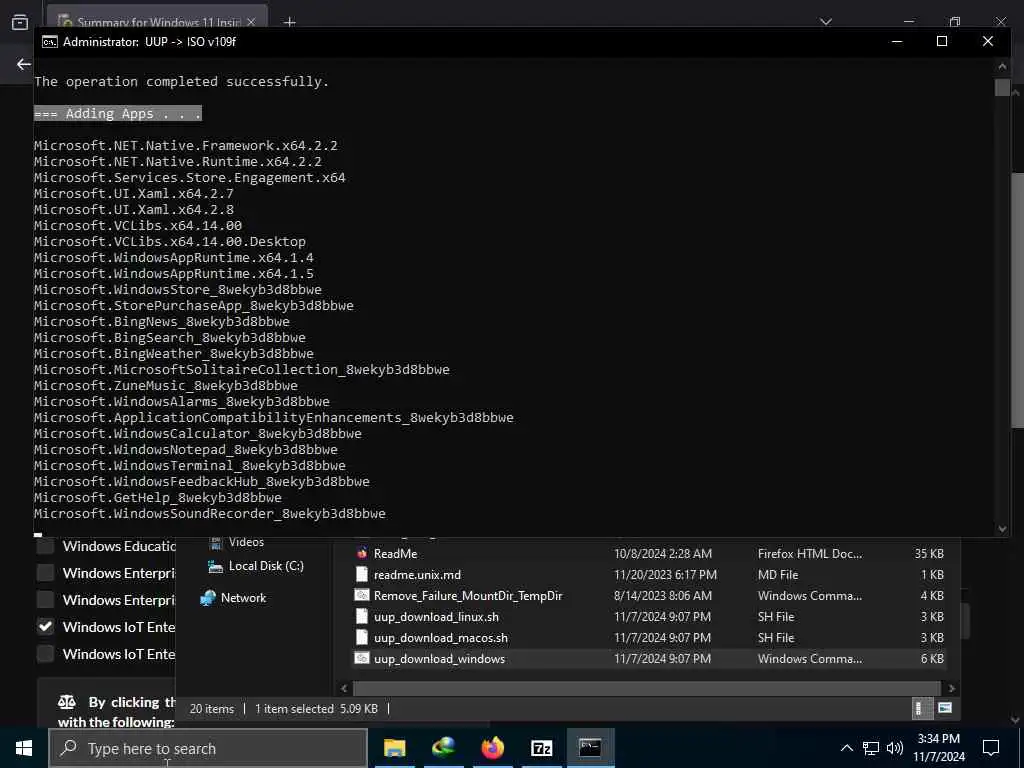Select the ReadMe Firefox HTML file
The height and width of the screenshot is (768, 1024).
pos(395,554)
